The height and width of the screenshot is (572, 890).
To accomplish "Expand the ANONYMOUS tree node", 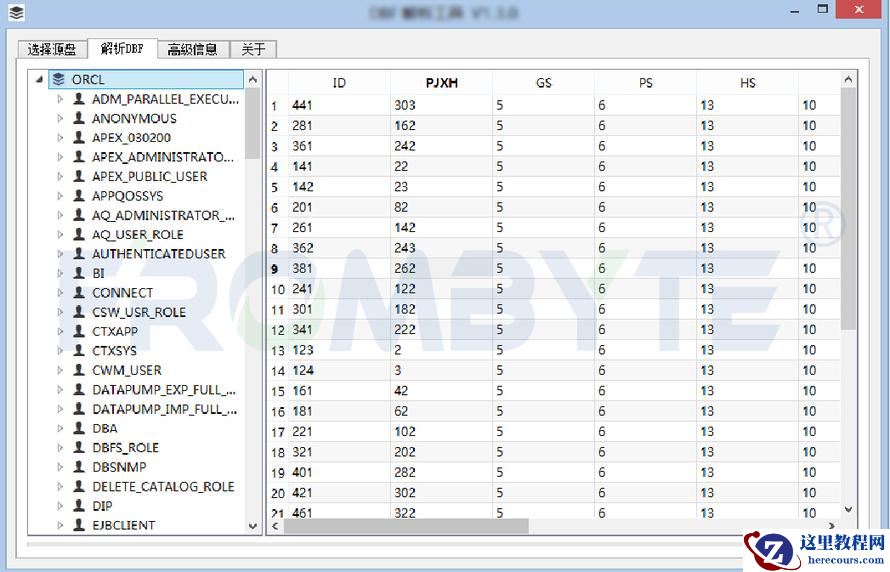I will [x=60, y=118].
